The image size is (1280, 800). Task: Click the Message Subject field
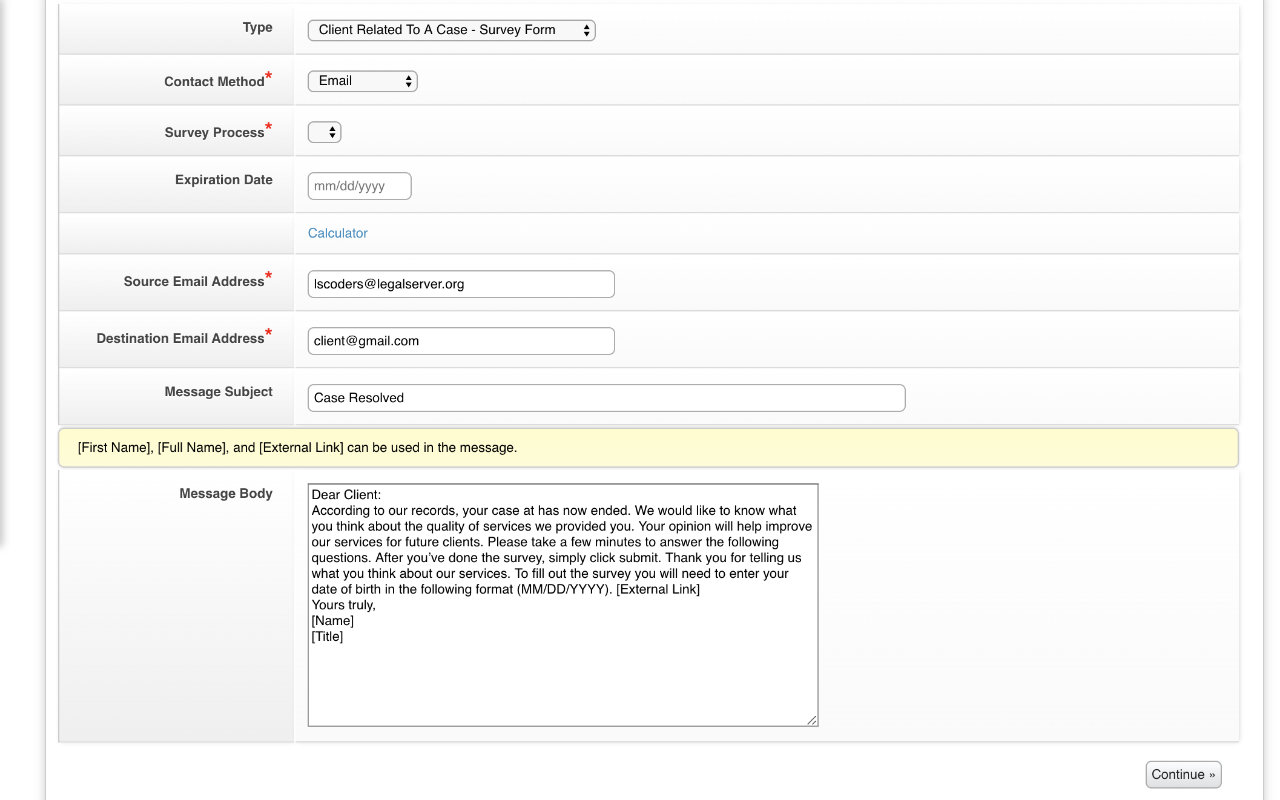[x=606, y=398]
